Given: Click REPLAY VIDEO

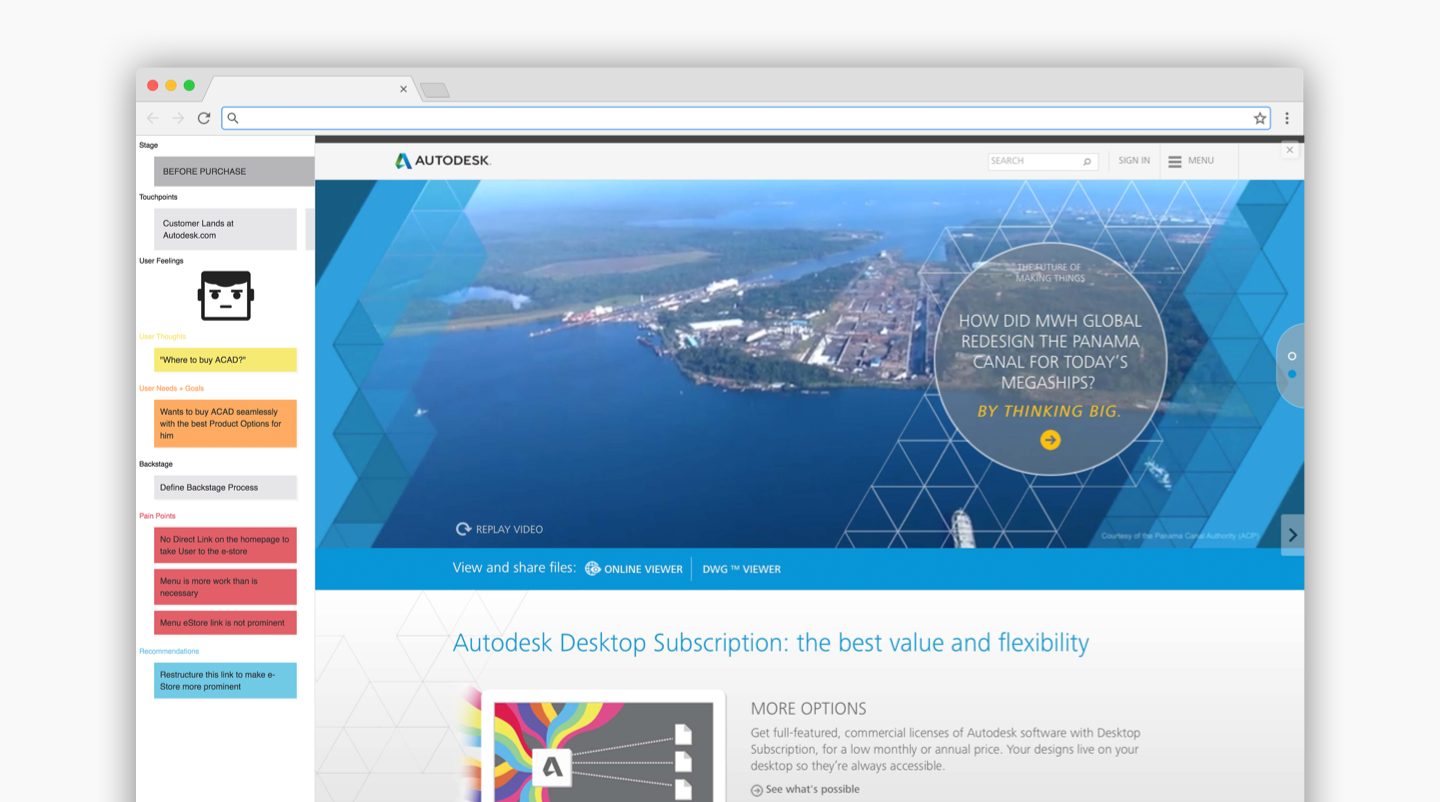Looking at the screenshot, I should pyautogui.click(x=499, y=529).
